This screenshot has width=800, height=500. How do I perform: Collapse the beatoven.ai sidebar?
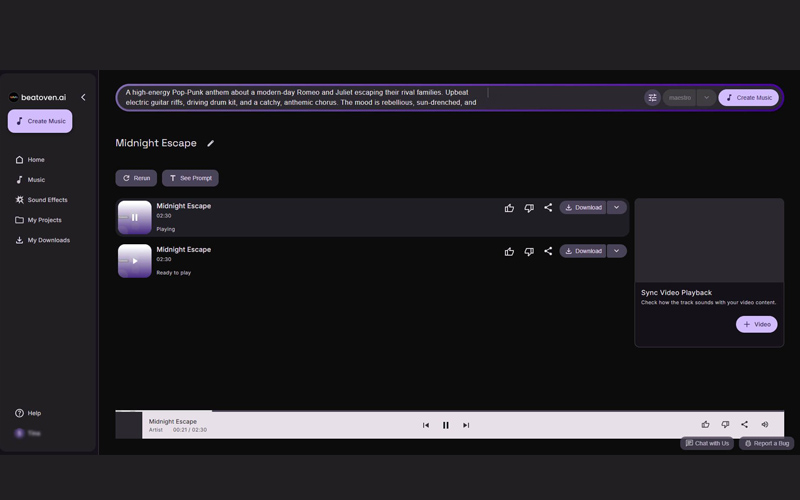click(83, 97)
